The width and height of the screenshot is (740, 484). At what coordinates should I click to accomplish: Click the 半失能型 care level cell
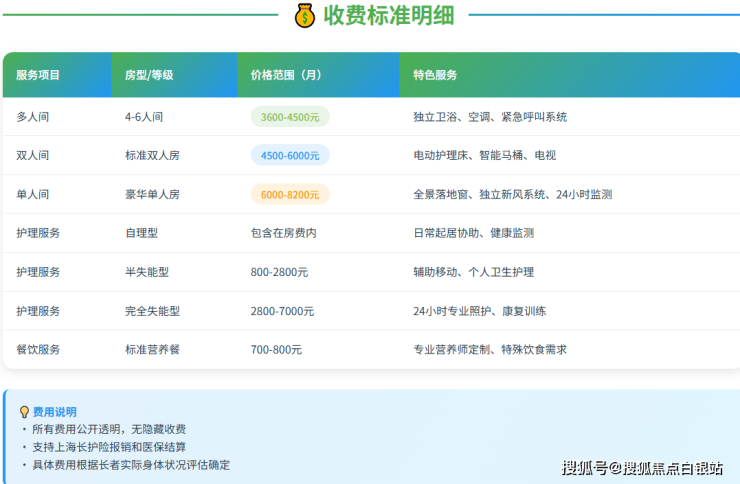coord(147,272)
